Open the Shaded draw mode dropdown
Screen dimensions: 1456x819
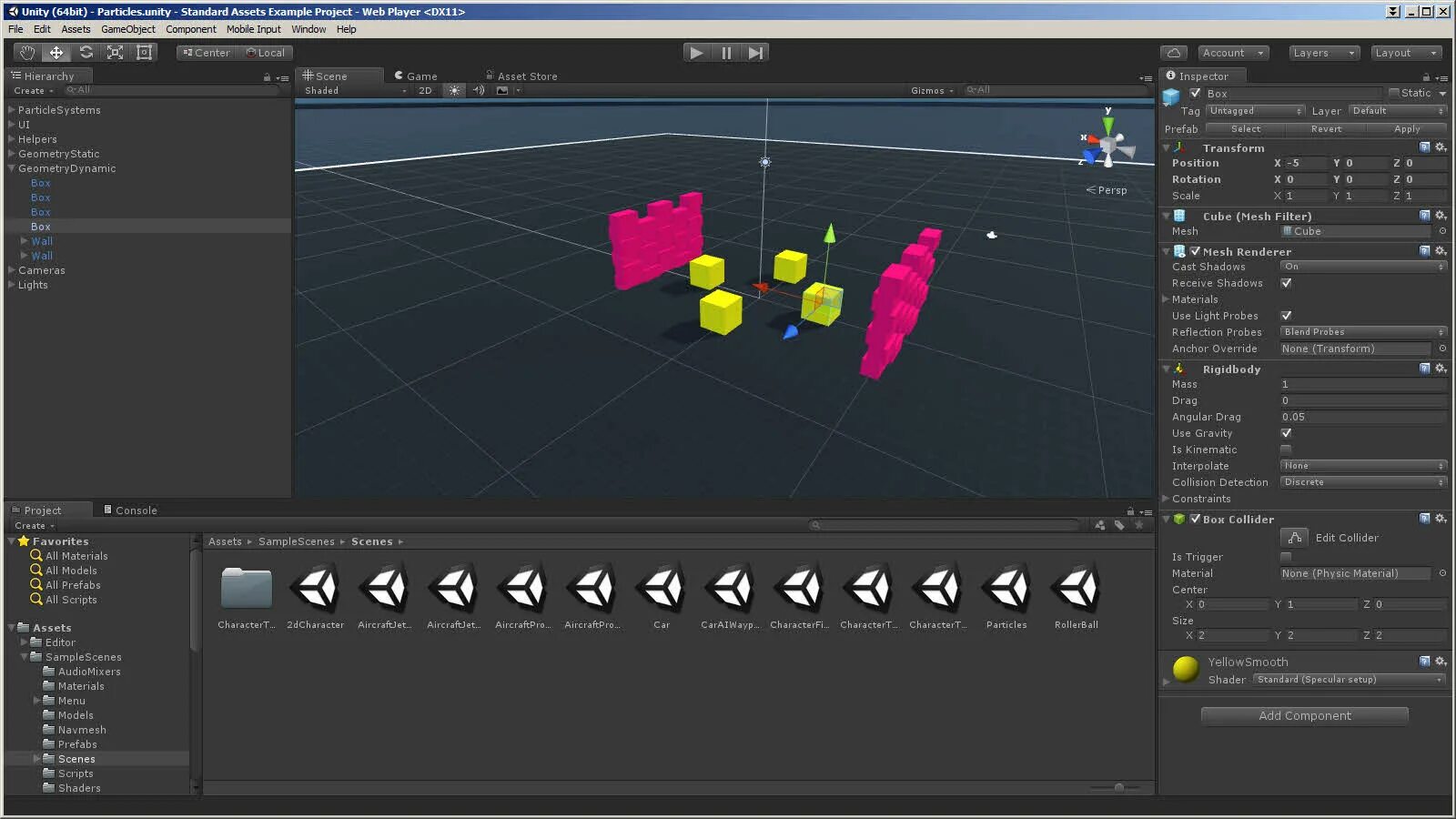[x=355, y=90]
